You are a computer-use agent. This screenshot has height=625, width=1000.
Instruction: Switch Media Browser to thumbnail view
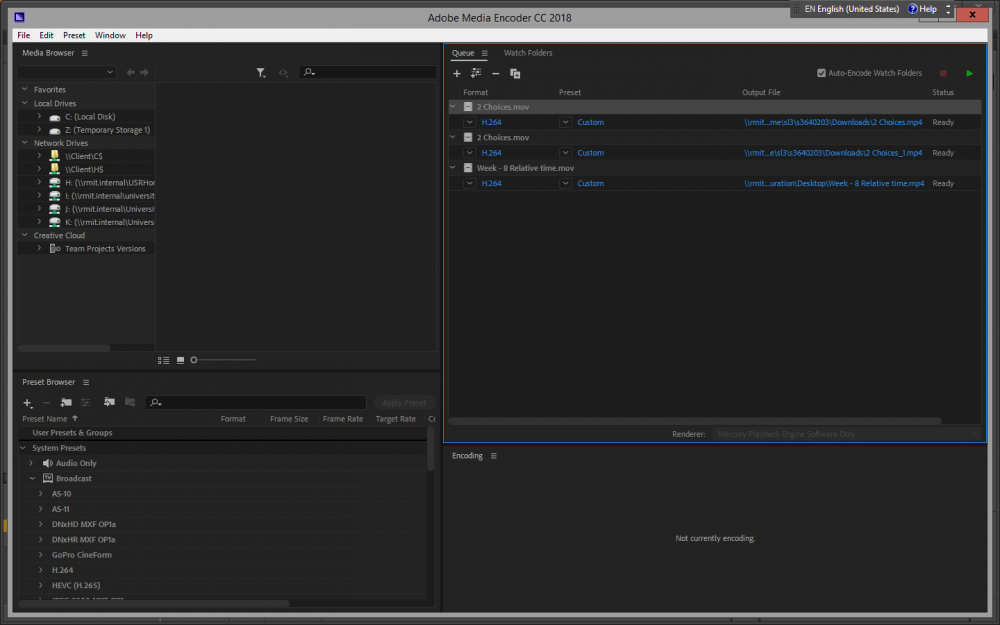coord(180,360)
